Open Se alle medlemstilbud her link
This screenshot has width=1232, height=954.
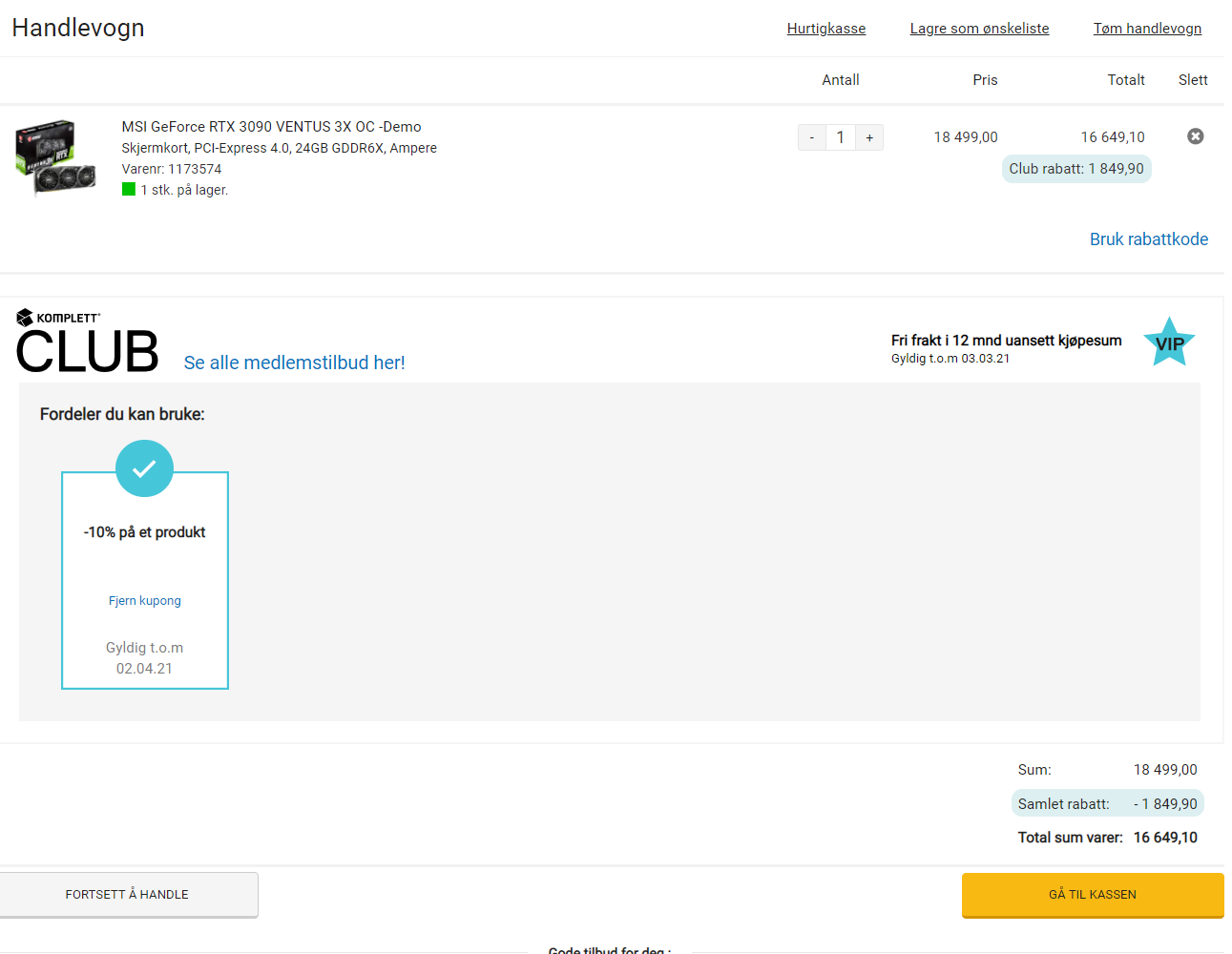(x=294, y=363)
